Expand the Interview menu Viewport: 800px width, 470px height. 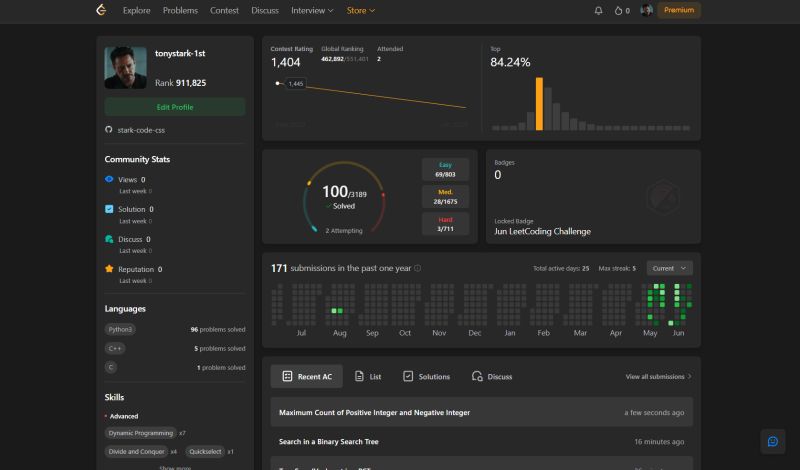tap(312, 10)
